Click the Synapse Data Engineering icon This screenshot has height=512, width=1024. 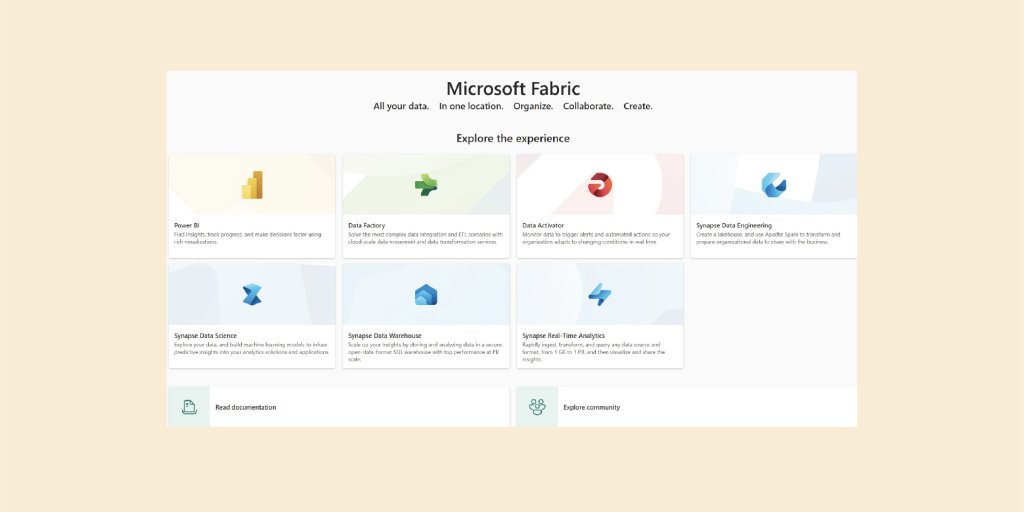point(773,185)
